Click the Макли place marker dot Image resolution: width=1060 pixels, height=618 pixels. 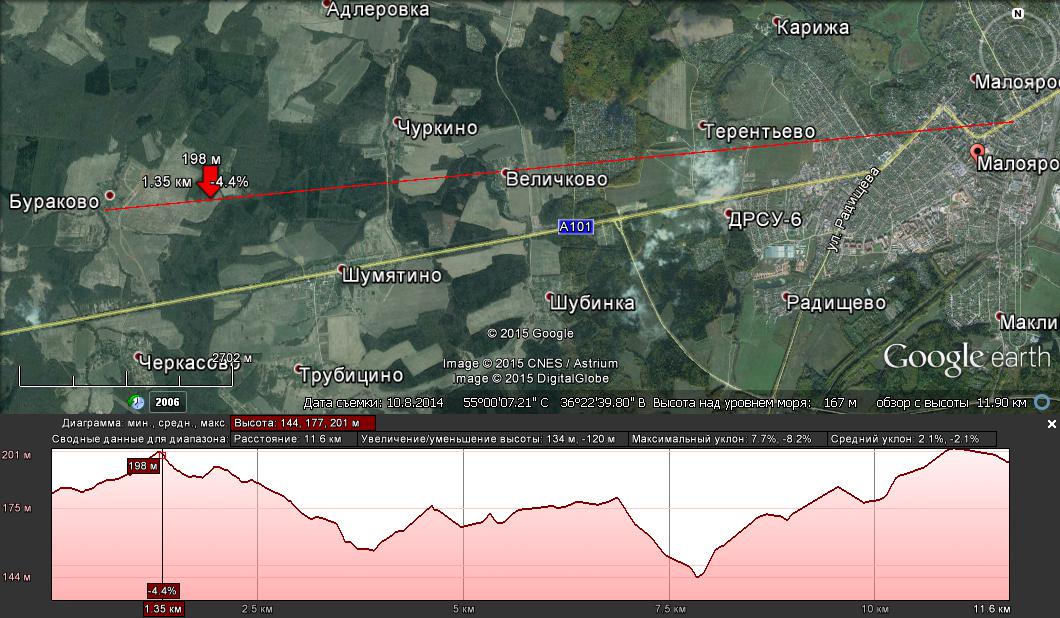tap(999, 316)
